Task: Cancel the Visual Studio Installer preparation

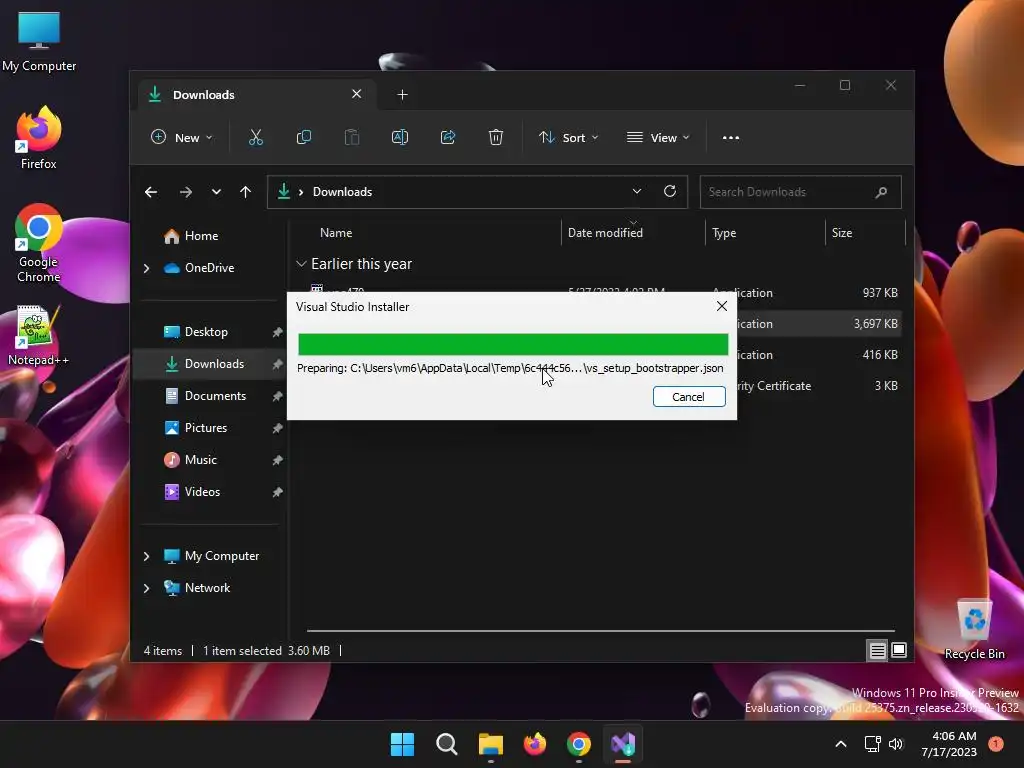Action: [x=688, y=396]
